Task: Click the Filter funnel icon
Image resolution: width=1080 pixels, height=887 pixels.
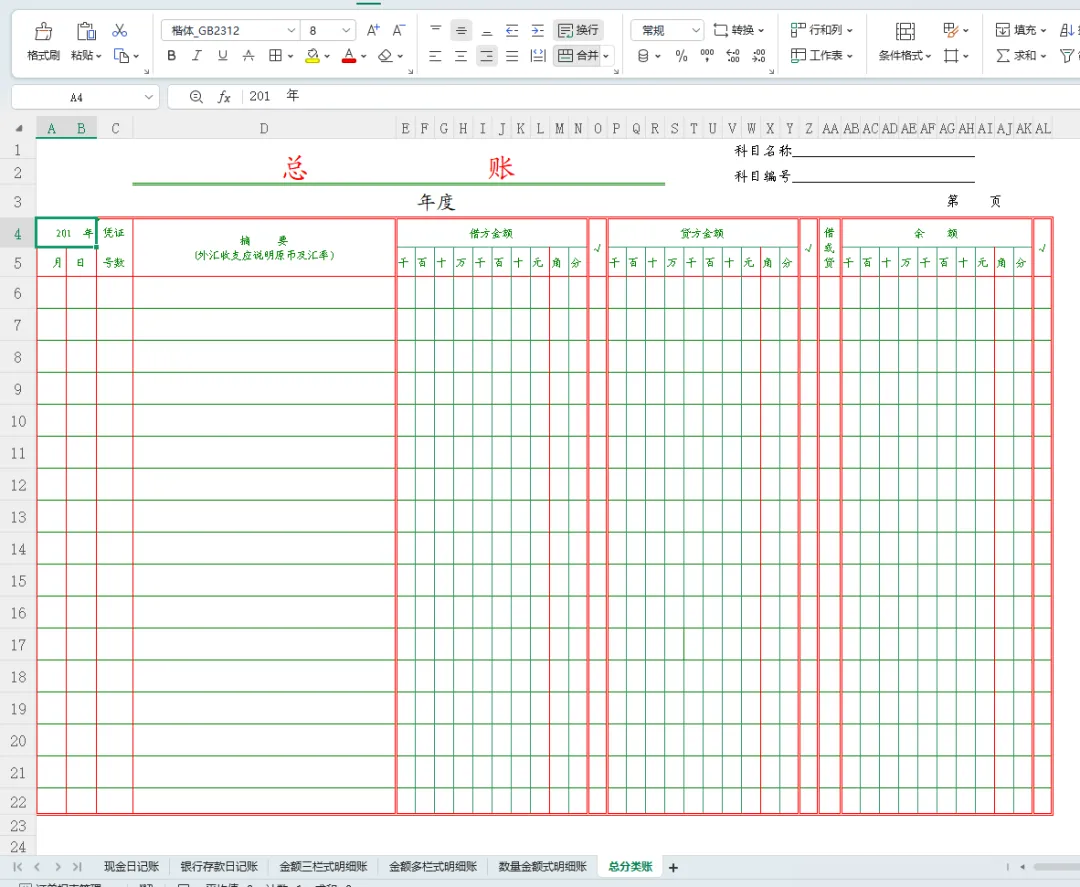Action: click(x=1068, y=56)
